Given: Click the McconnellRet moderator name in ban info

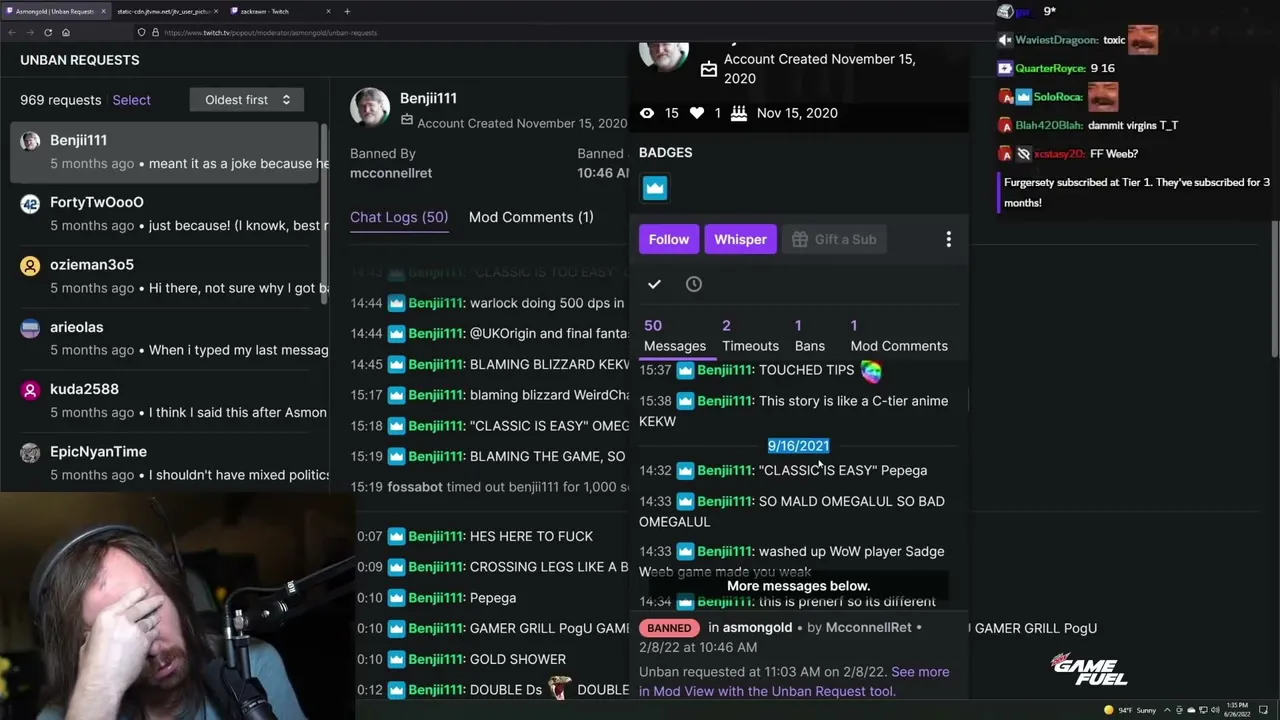Looking at the screenshot, I should click(868, 628).
